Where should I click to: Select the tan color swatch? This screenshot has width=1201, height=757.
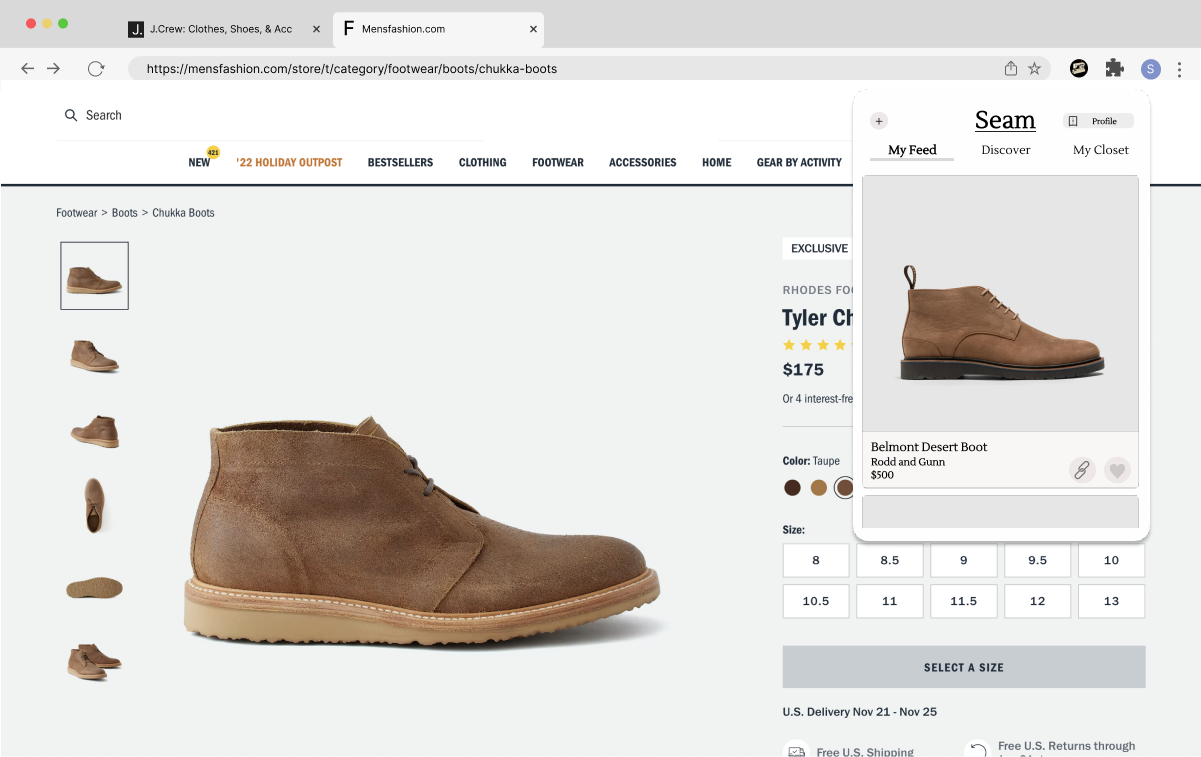[819, 488]
